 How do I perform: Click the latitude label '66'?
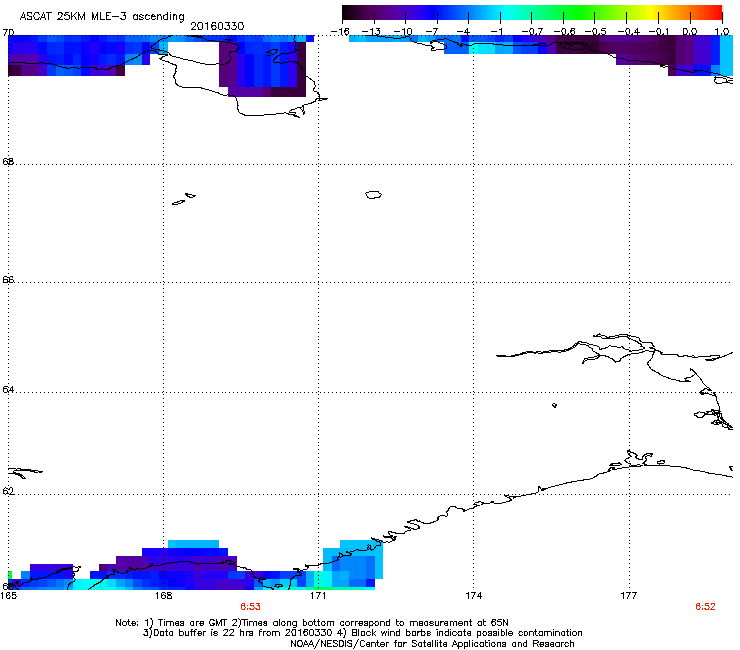(8, 280)
